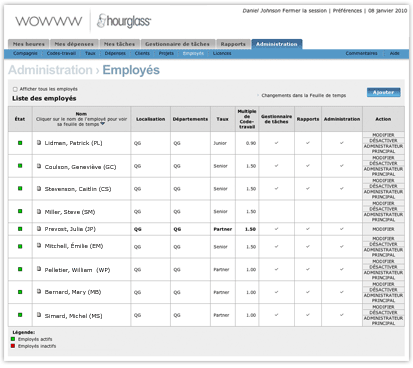The height and width of the screenshot is (368, 413).
Task: Open Compagnie submenu item
Action: point(25,53)
